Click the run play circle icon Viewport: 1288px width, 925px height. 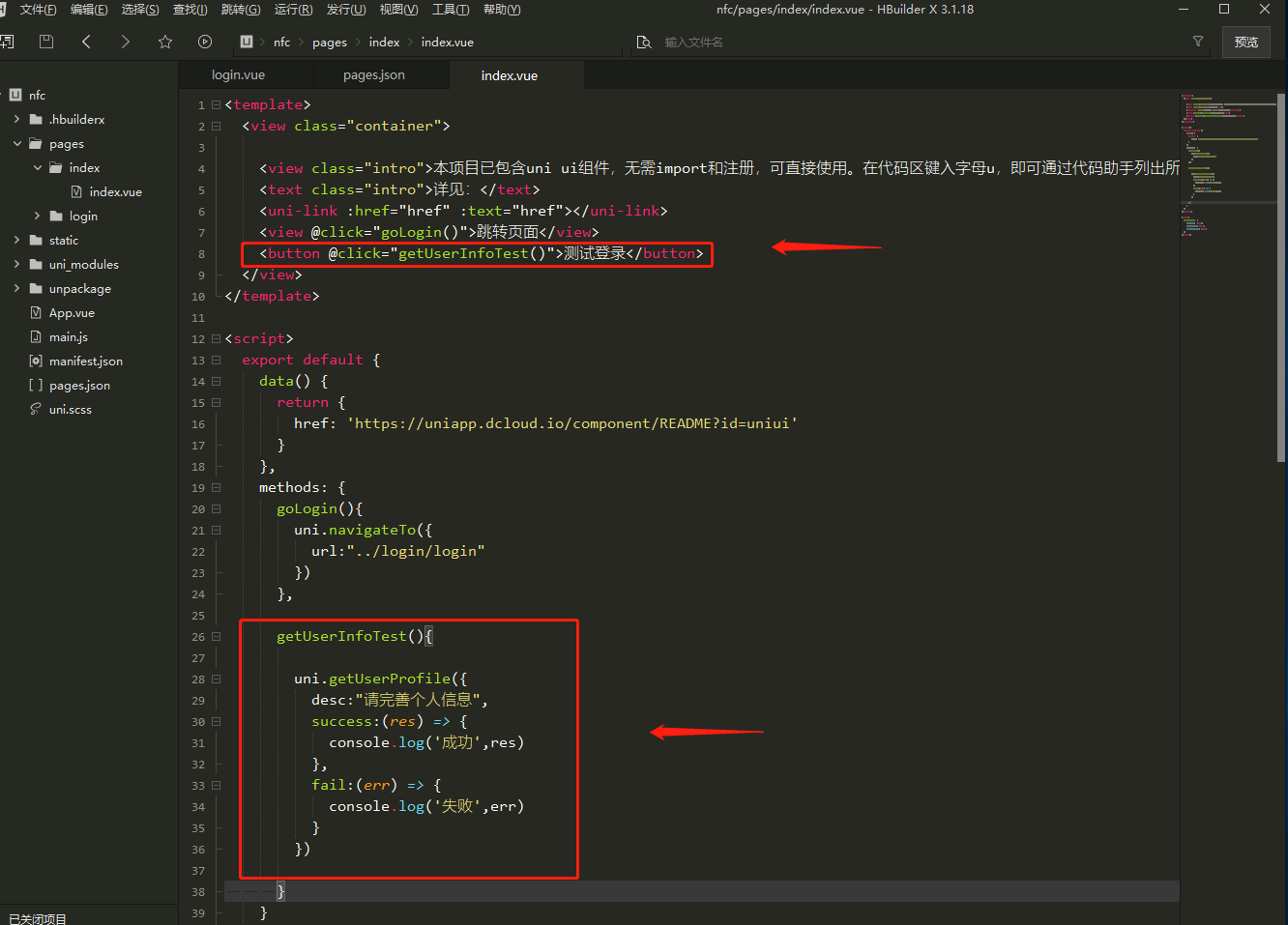coord(205,42)
